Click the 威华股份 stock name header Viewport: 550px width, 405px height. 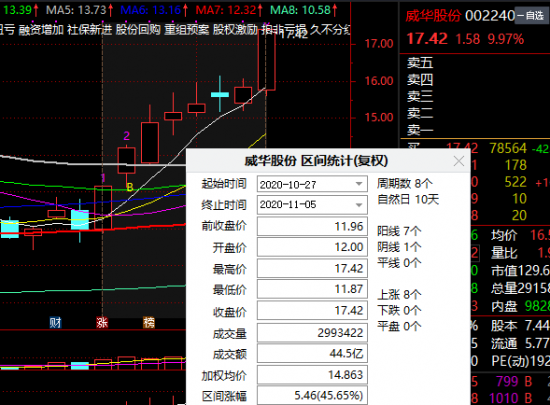[433, 16]
